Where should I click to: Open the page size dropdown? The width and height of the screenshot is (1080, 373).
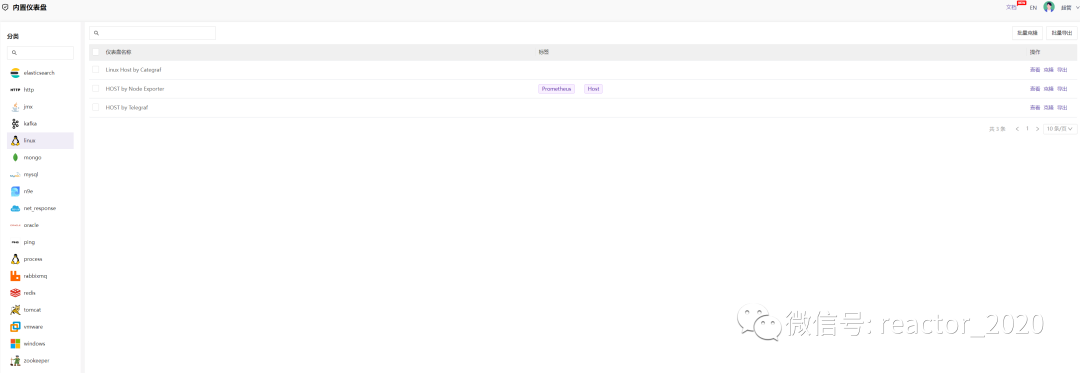point(1060,129)
